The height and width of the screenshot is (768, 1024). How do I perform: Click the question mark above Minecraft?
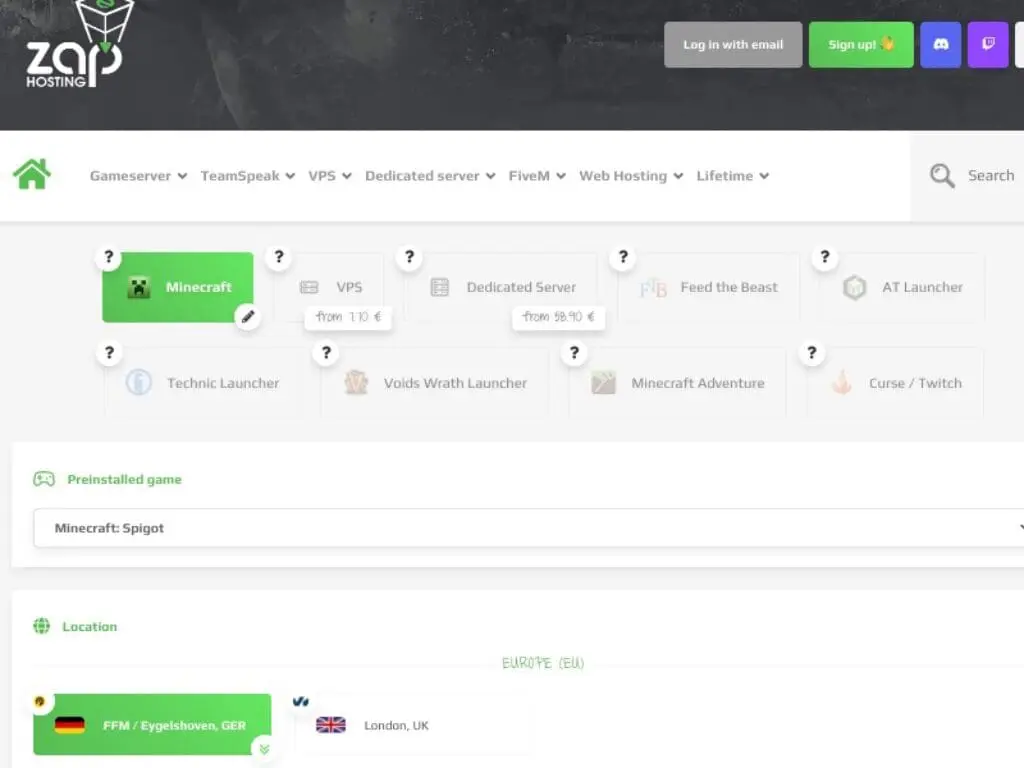pyautogui.click(x=109, y=257)
